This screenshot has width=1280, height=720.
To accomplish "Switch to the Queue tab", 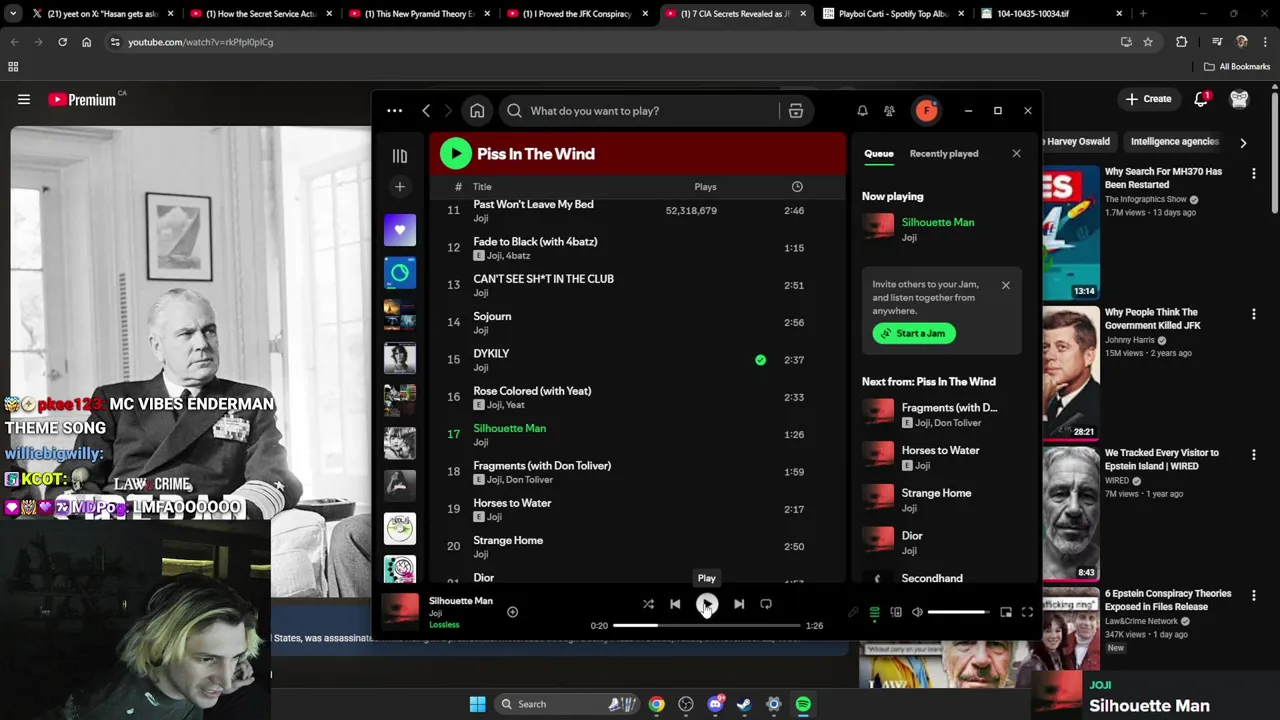I will [879, 154].
